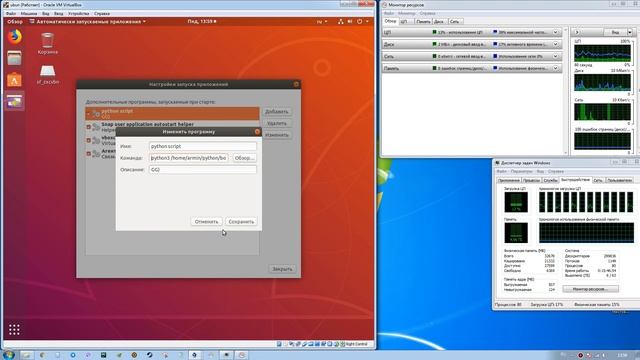Open Службы tab in Task Manager

click(550, 180)
